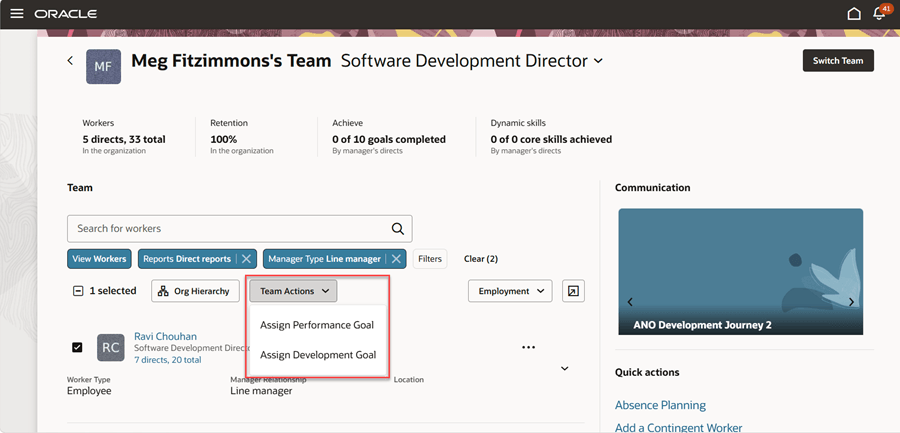Image resolution: width=900 pixels, height=433 pixels.
Task: Click the View Workers chip
Action: pos(99,259)
